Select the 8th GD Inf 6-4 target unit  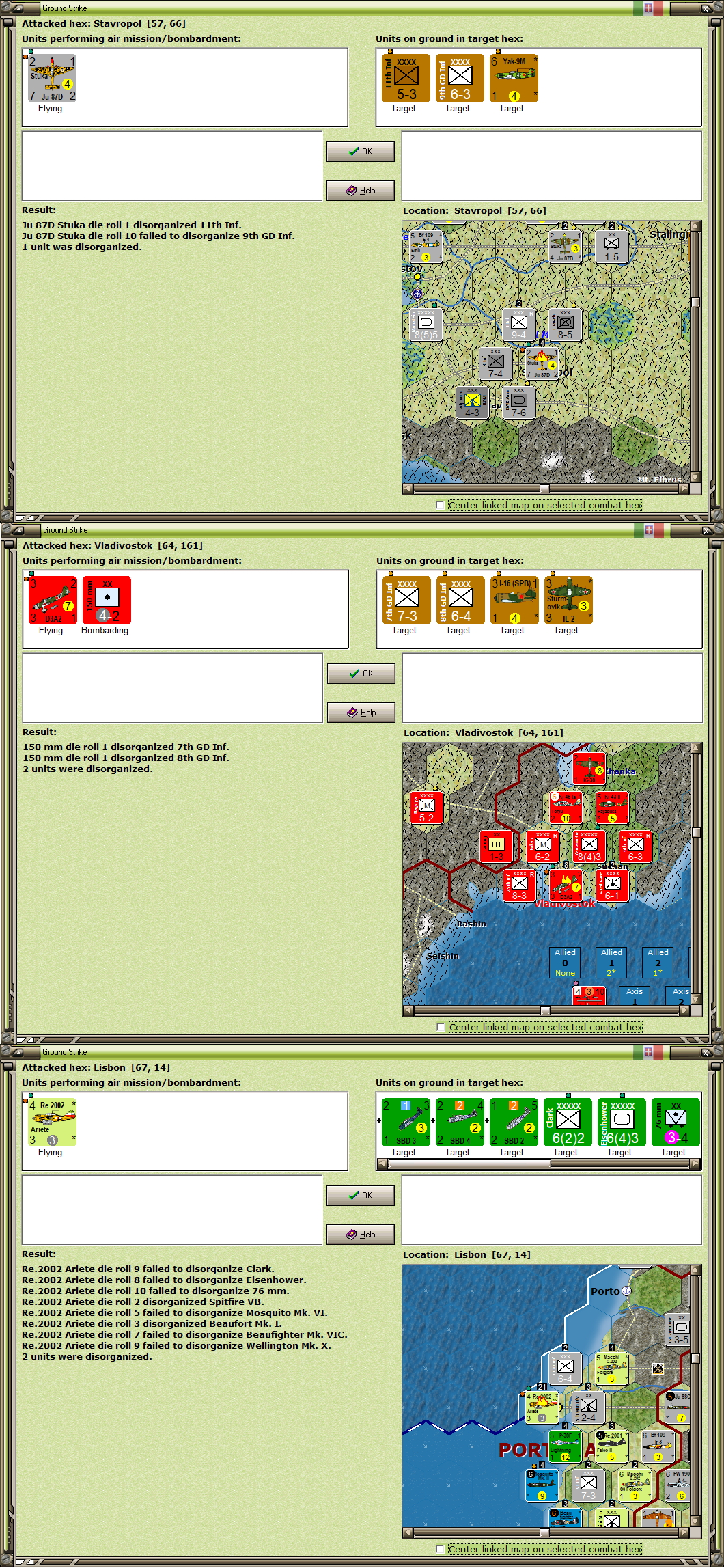pos(460,601)
